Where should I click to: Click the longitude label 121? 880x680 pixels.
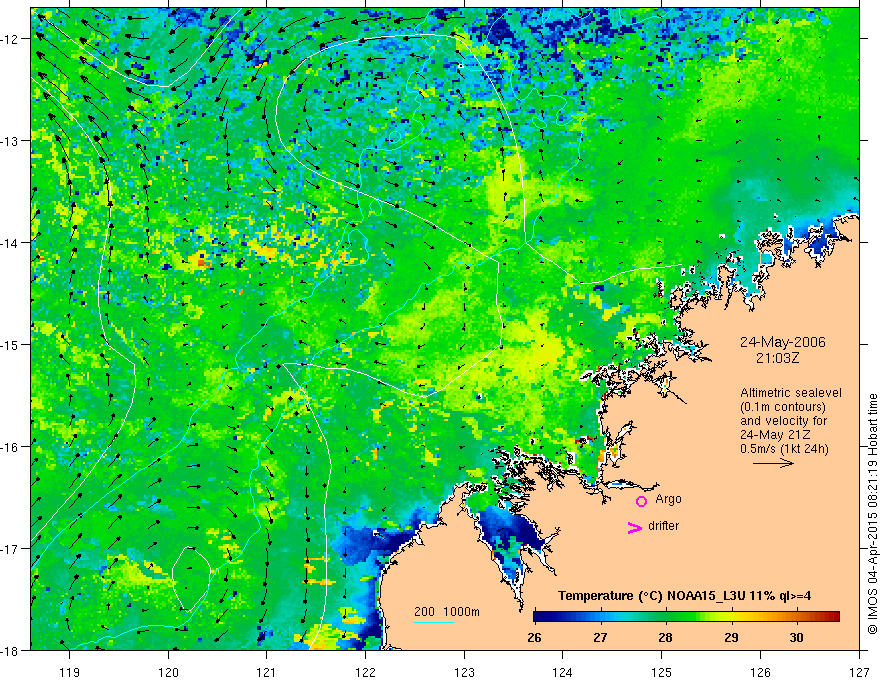(267, 672)
